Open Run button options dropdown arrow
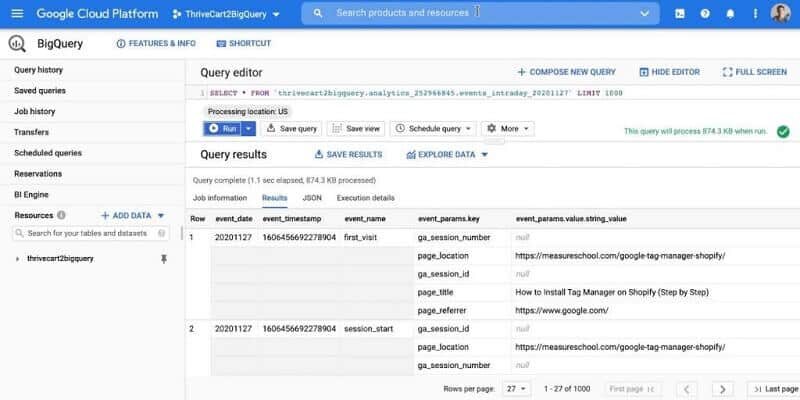This screenshot has height=400, width=800. (x=248, y=129)
